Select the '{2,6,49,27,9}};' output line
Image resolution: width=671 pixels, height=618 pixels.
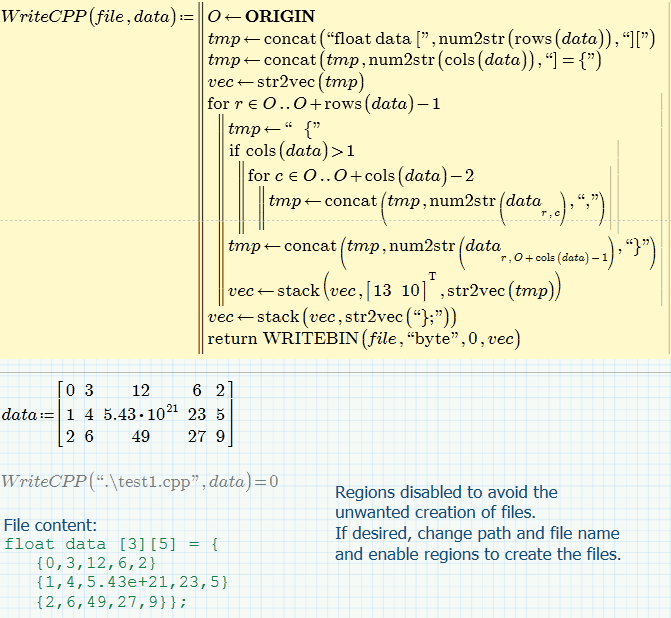click(111, 602)
